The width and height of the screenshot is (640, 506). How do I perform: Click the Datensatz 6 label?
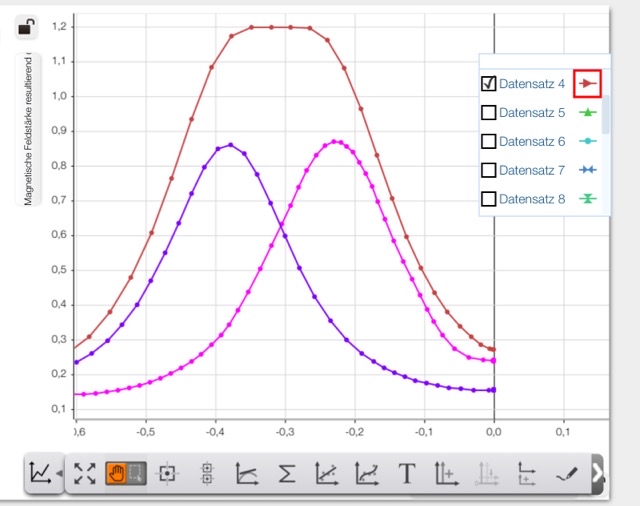click(532, 141)
